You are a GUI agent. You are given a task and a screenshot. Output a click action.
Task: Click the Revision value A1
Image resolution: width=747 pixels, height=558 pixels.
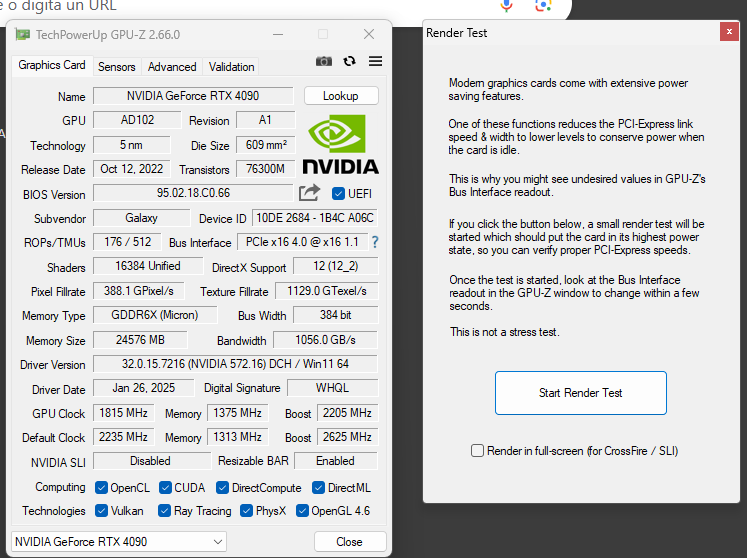265,120
